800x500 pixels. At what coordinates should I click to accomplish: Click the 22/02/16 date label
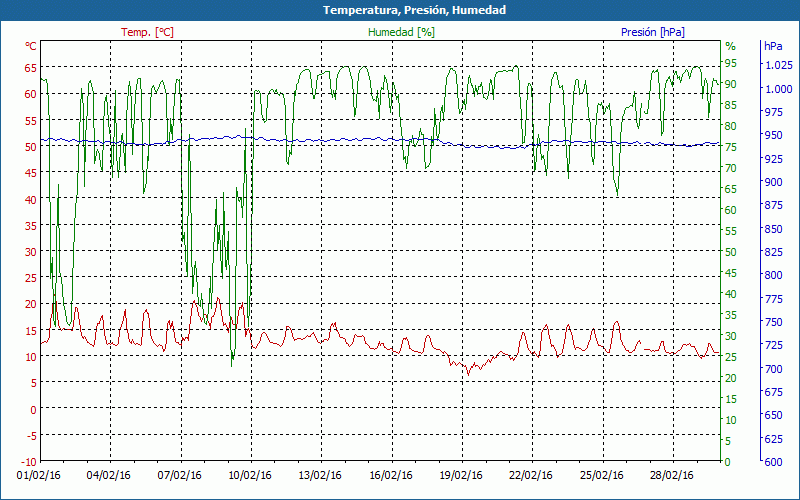[531, 476]
